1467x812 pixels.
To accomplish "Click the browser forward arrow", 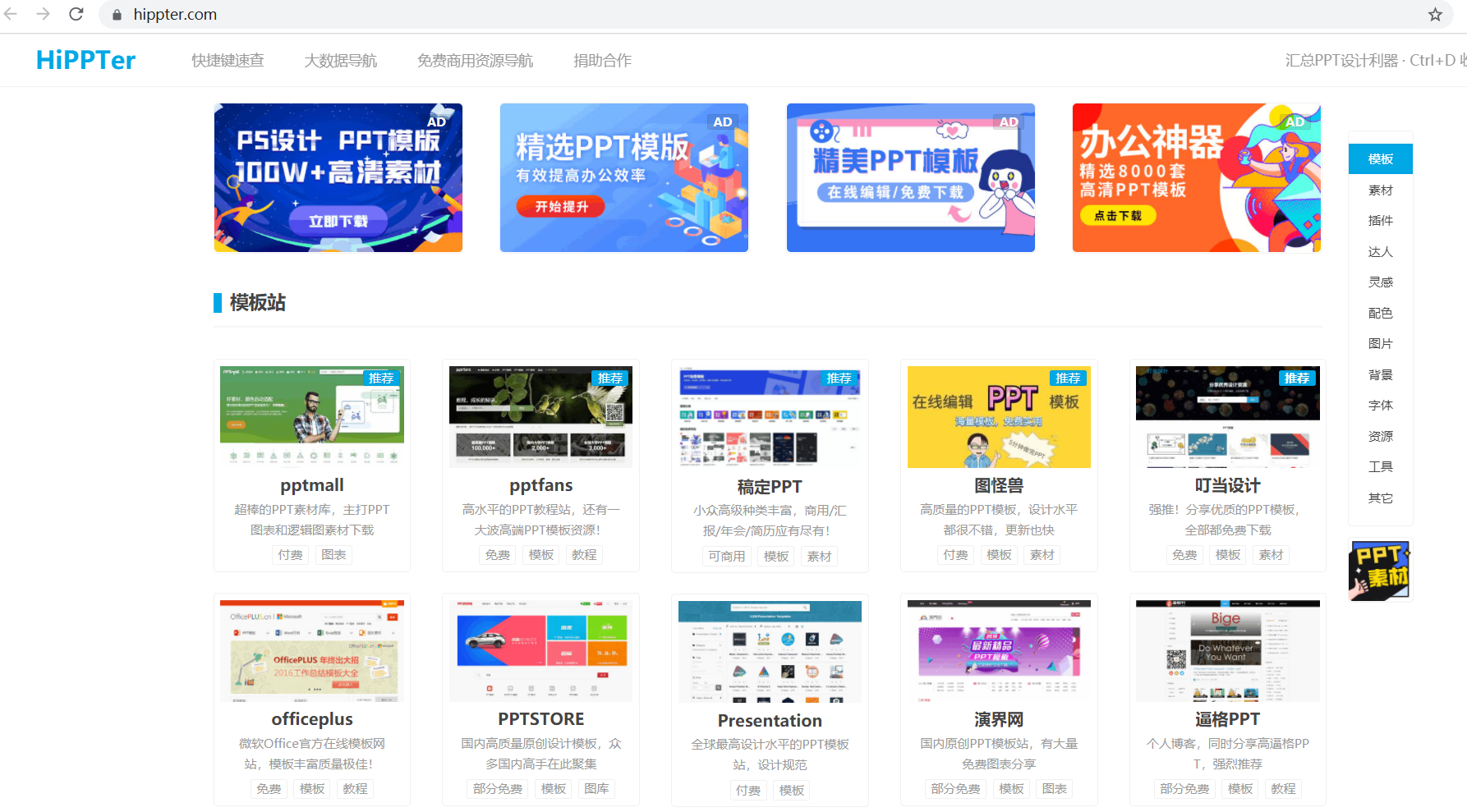I will click(x=44, y=14).
